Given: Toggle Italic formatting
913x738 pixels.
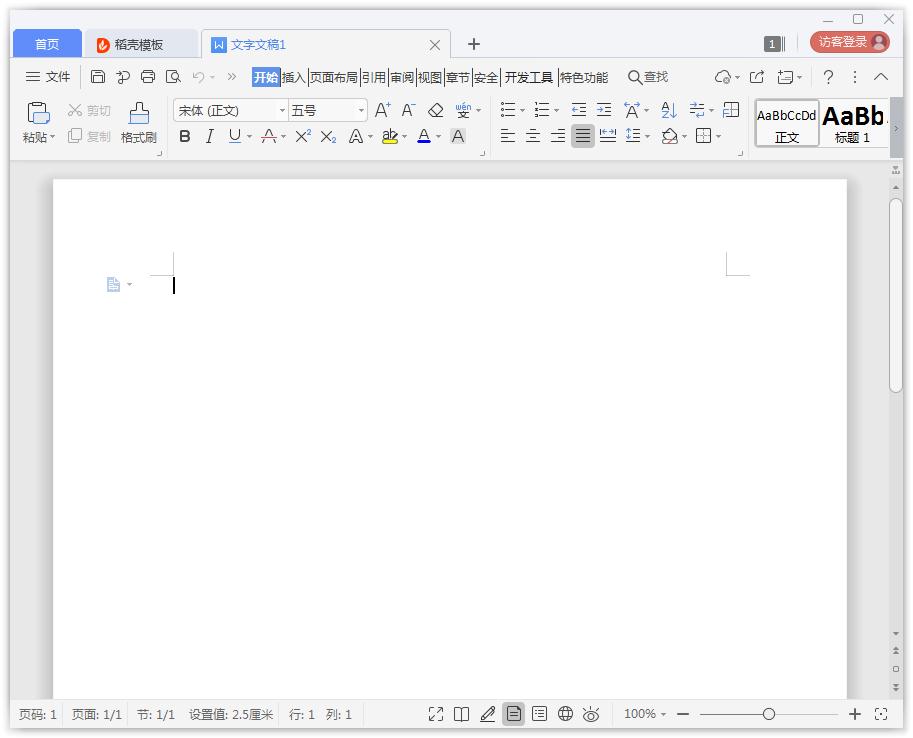Looking at the screenshot, I should (209, 136).
